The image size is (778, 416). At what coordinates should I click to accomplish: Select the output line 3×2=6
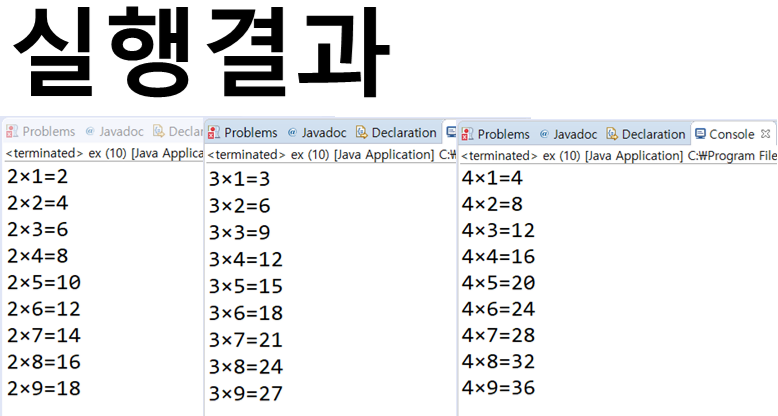click(x=240, y=206)
